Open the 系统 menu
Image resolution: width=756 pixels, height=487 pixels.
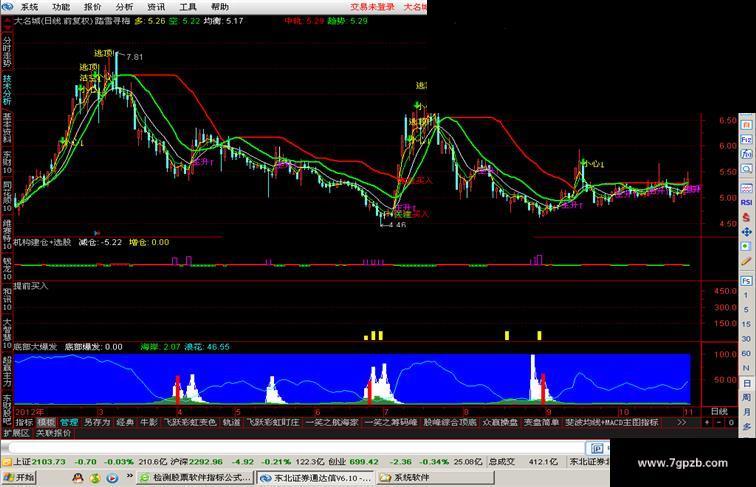coord(28,7)
